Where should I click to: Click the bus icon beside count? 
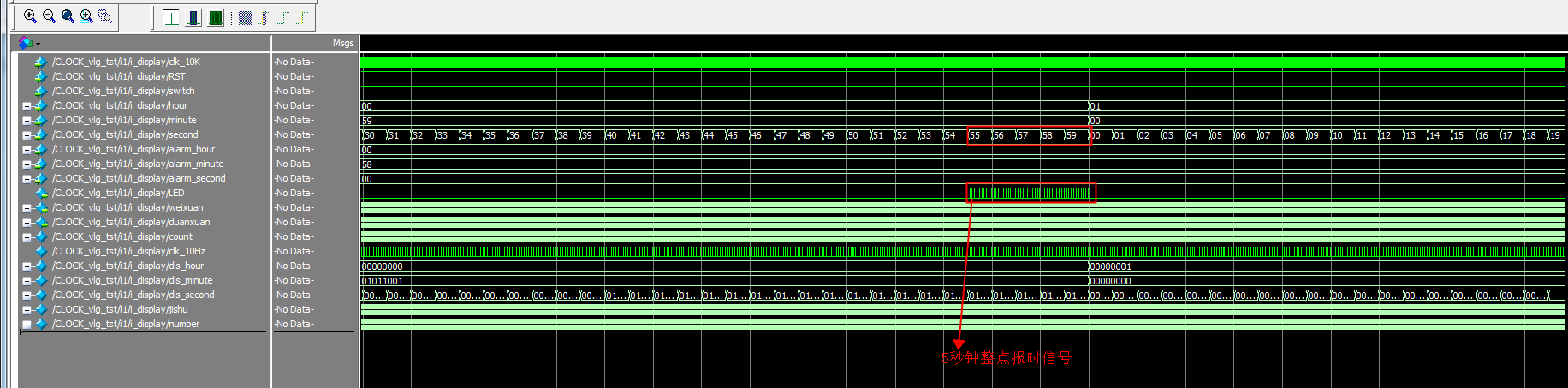coord(40,236)
